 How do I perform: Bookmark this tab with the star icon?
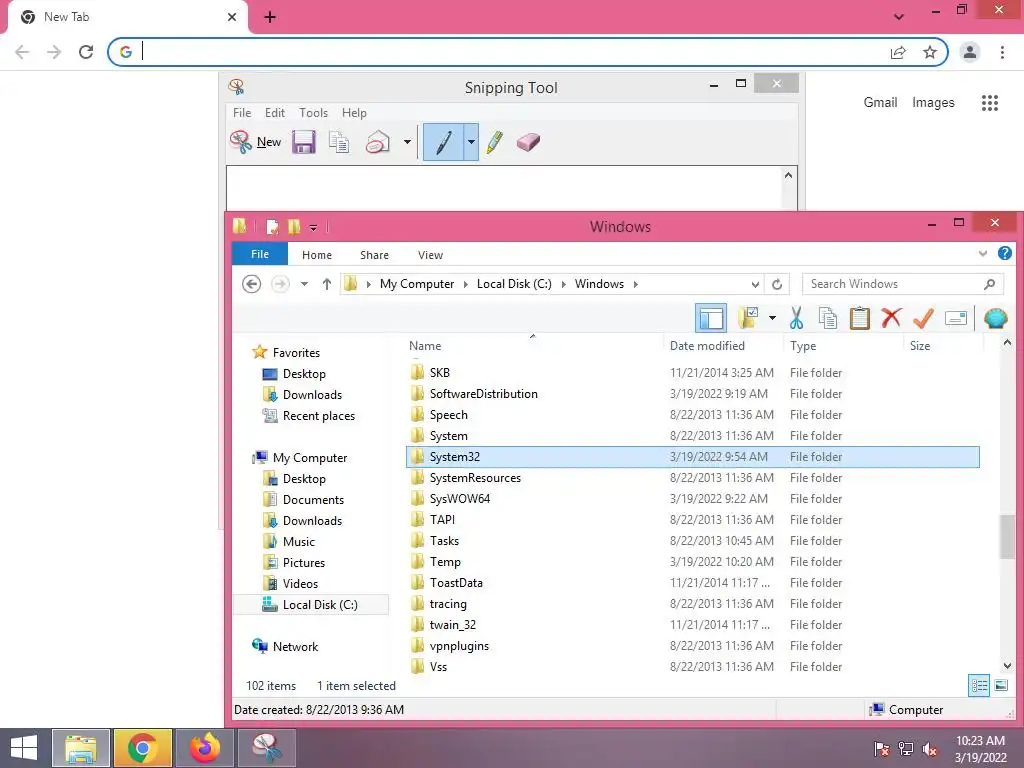coord(930,52)
